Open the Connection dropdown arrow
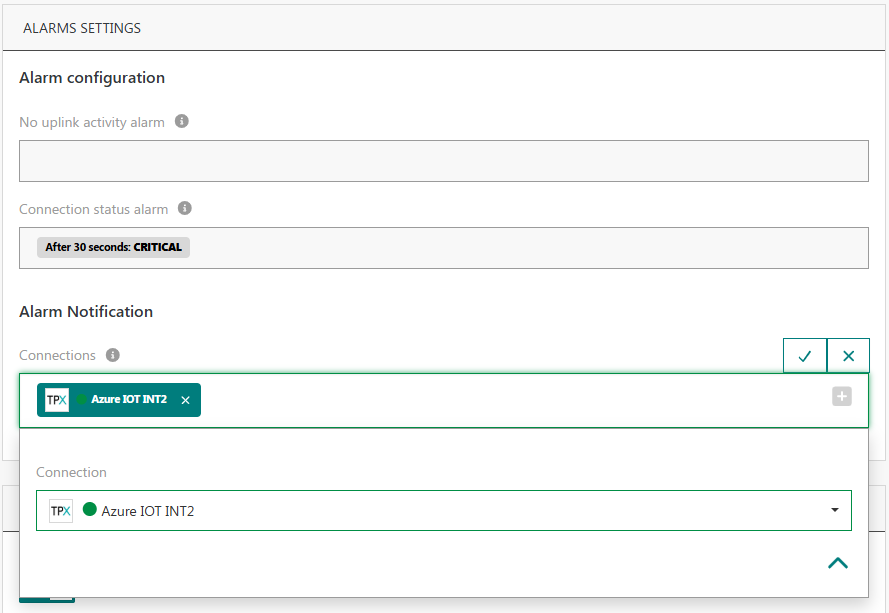Screen dimensions: 889x613 tap(834, 511)
